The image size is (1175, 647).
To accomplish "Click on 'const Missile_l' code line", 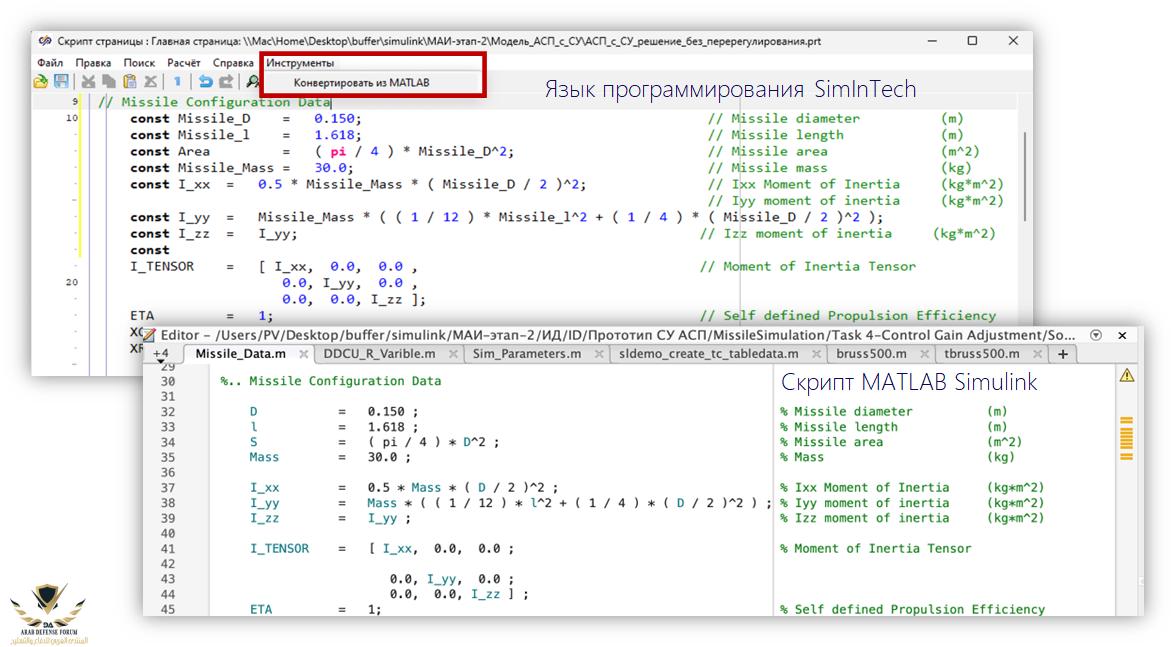I will pyautogui.click(x=245, y=135).
